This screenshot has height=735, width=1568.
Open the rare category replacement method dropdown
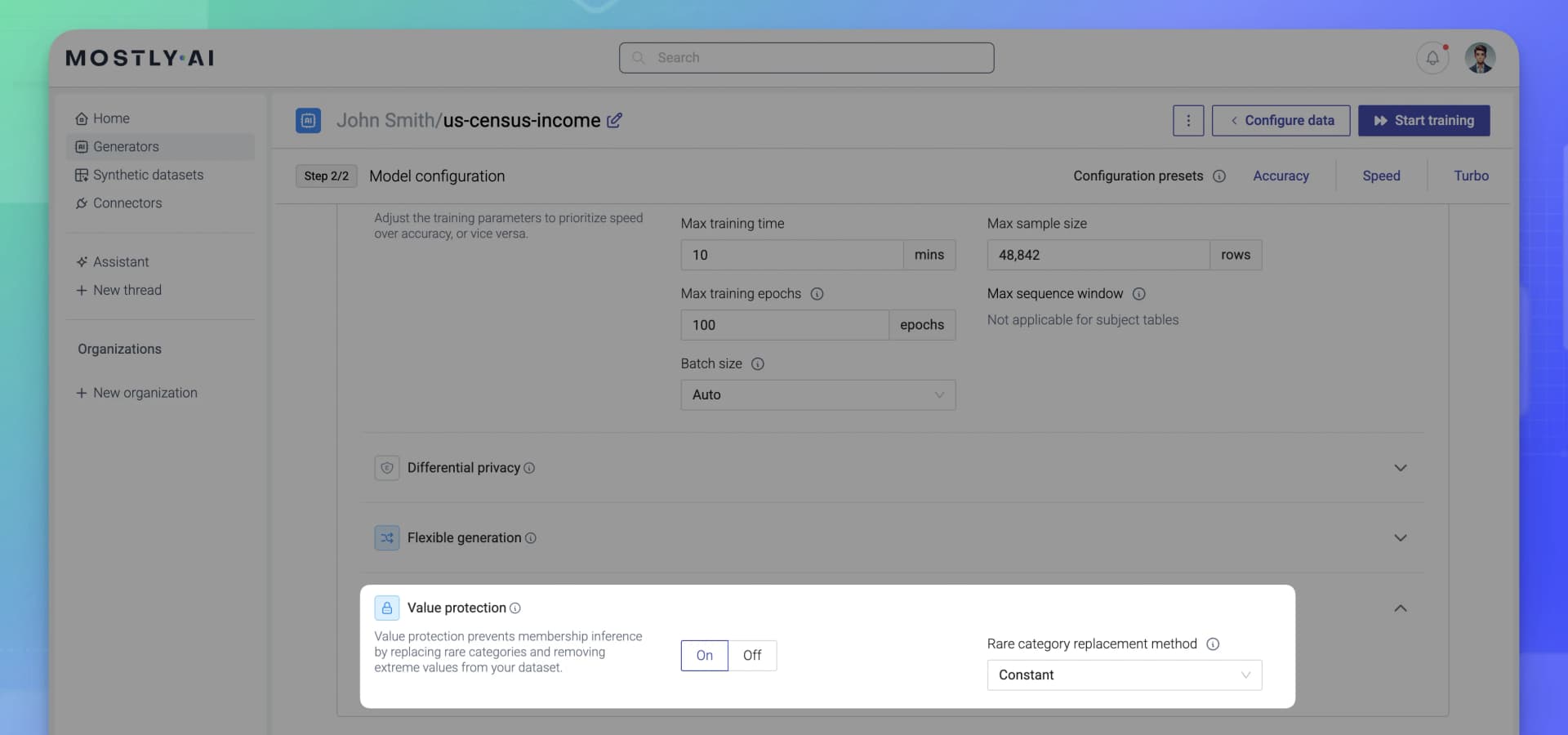pyautogui.click(x=1124, y=675)
